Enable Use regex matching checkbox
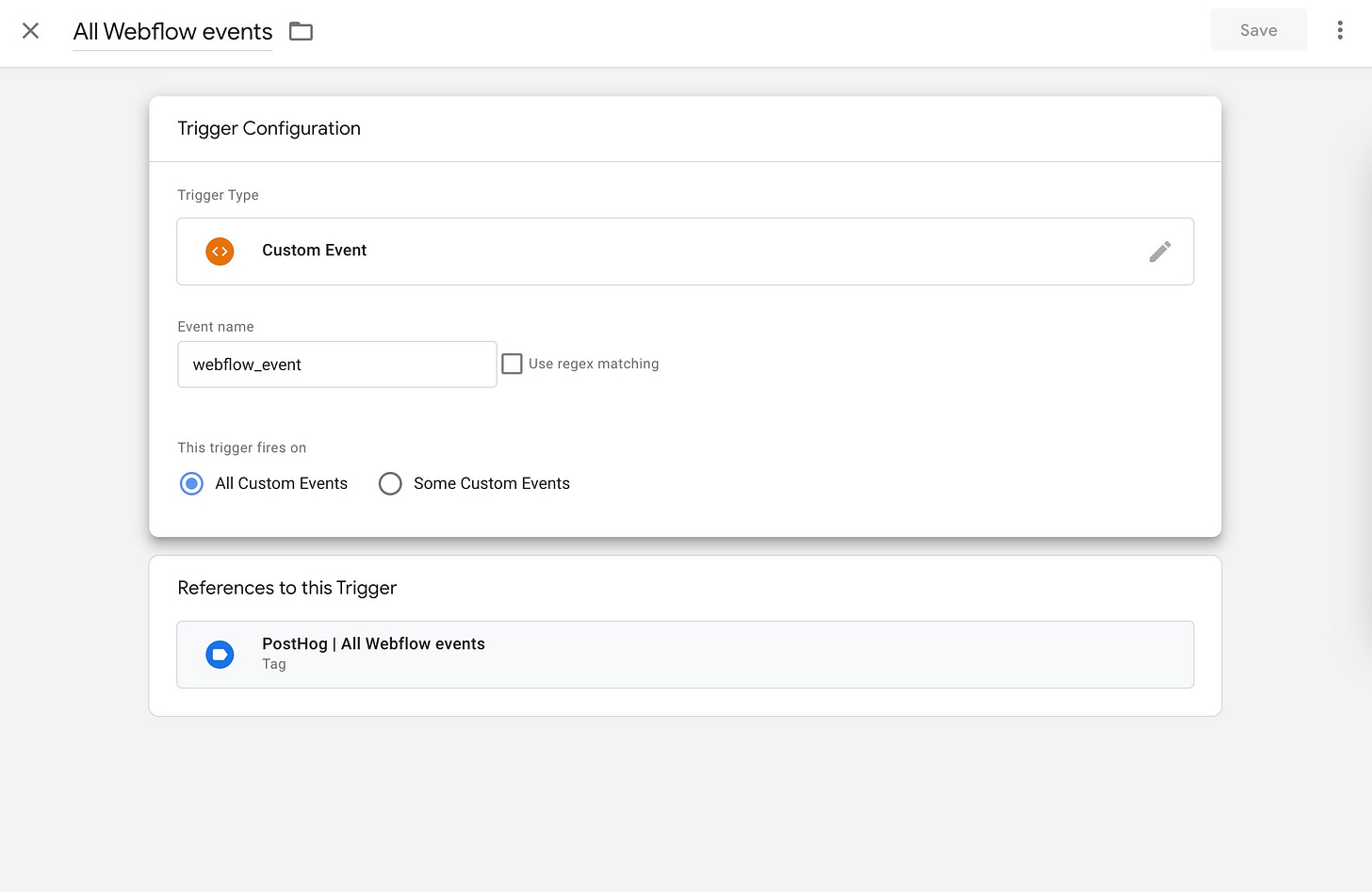Image resolution: width=1372 pixels, height=892 pixels. pyautogui.click(x=512, y=364)
